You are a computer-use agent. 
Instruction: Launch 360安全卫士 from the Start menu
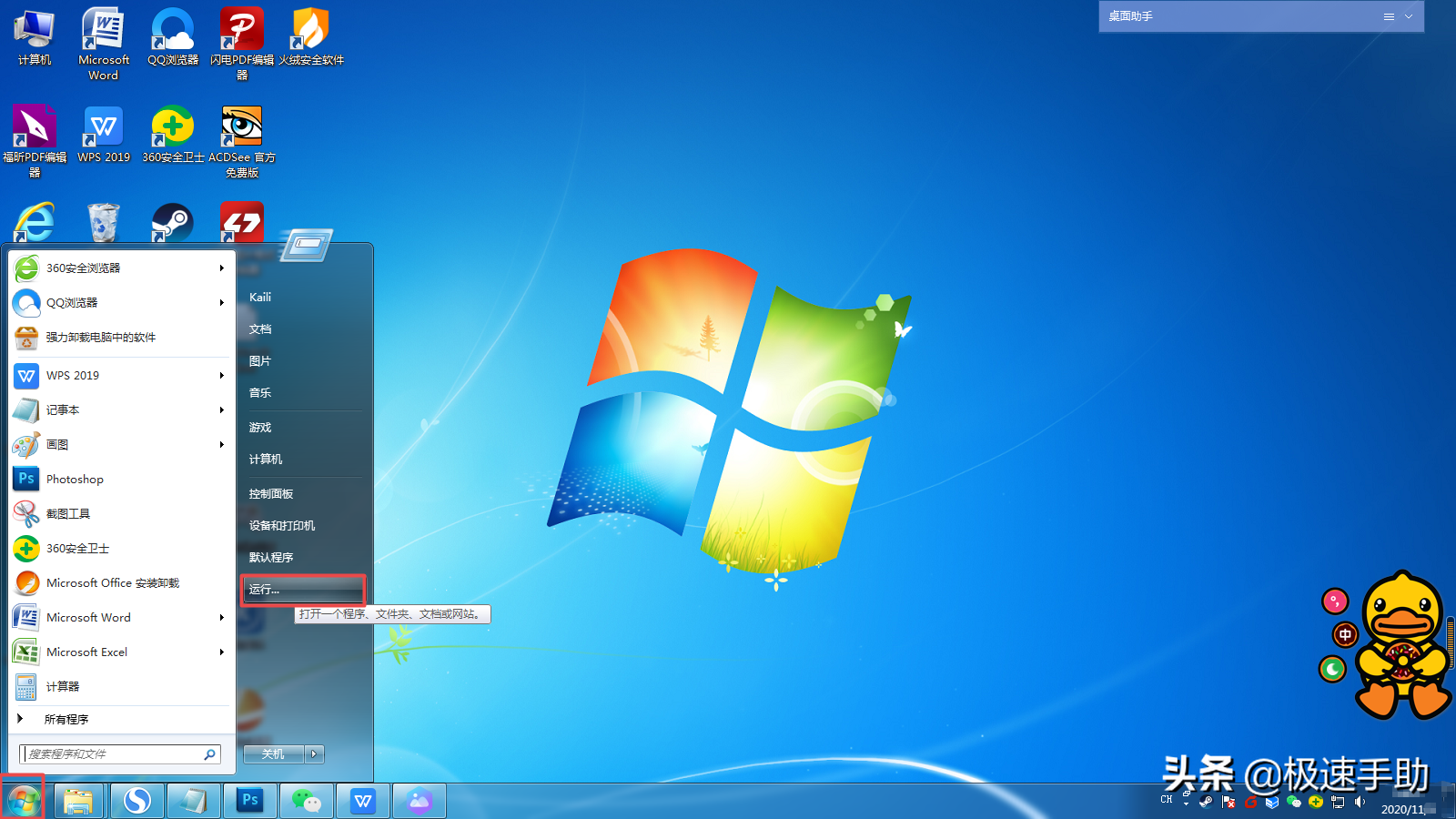tap(121, 548)
